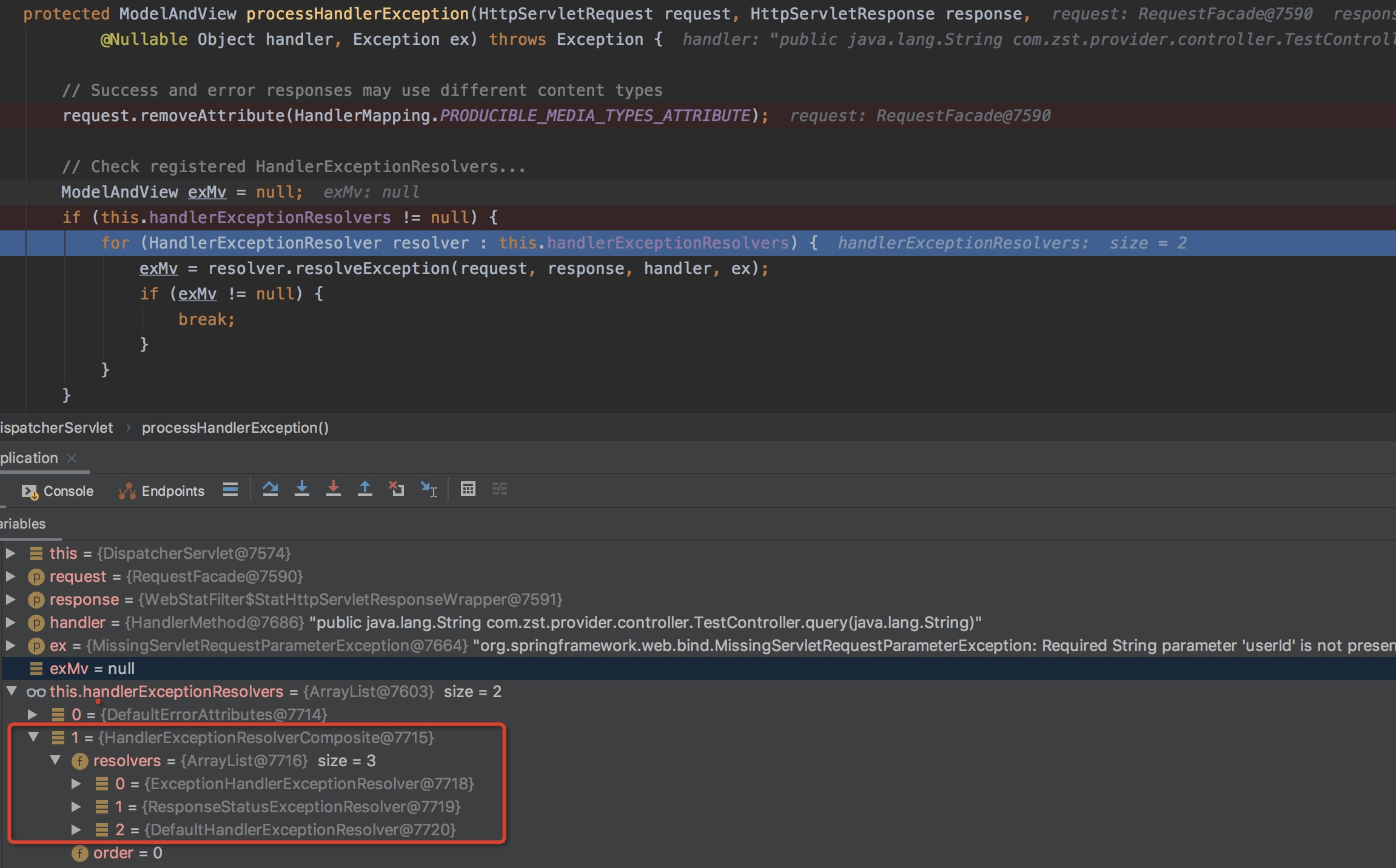The image size is (1396, 868).
Task: Switch to the Endpoints tab
Action: pyautogui.click(x=162, y=491)
